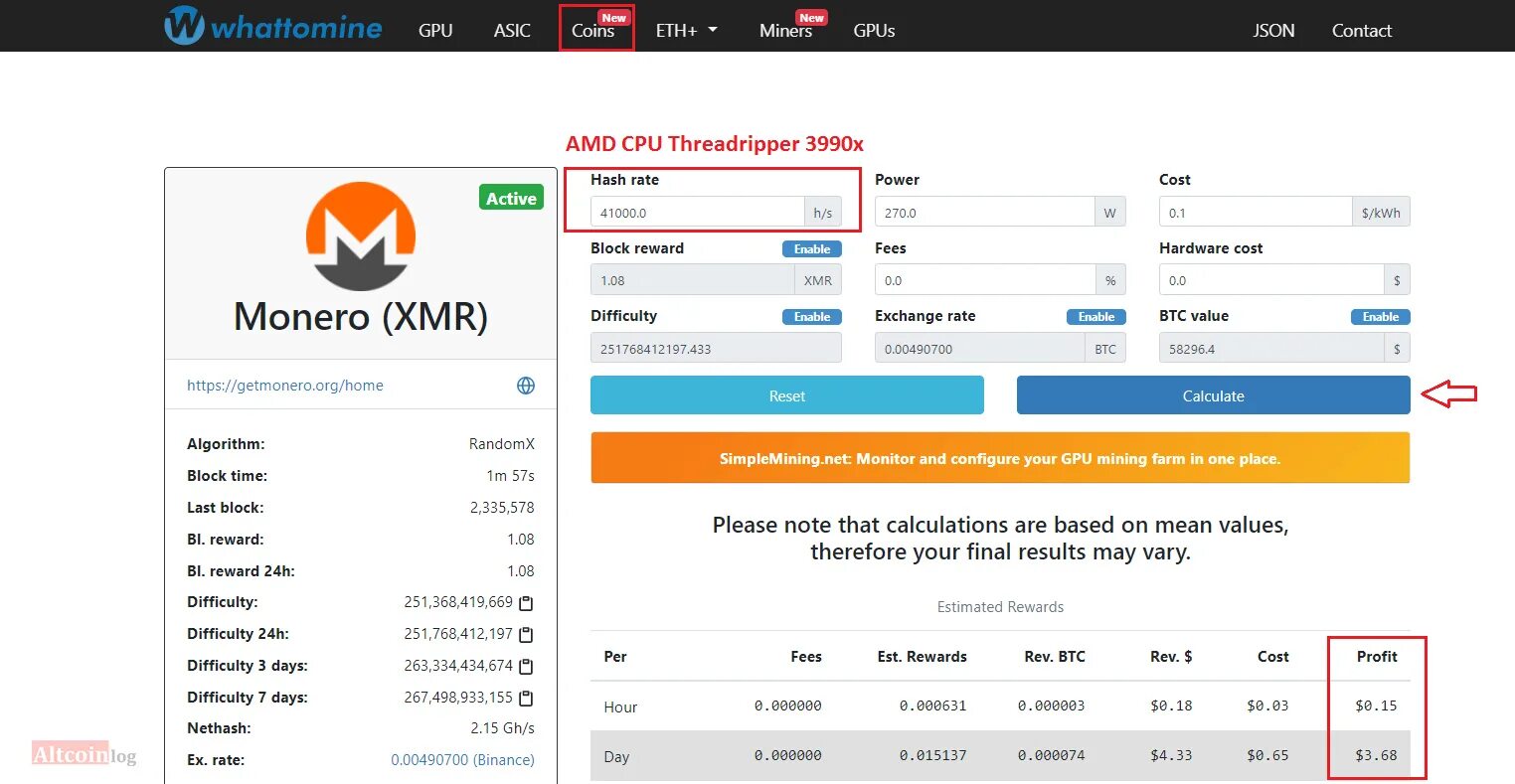Click the Profit column header
This screenshot has height=784, width=1515.
(x=1377, y=657)
